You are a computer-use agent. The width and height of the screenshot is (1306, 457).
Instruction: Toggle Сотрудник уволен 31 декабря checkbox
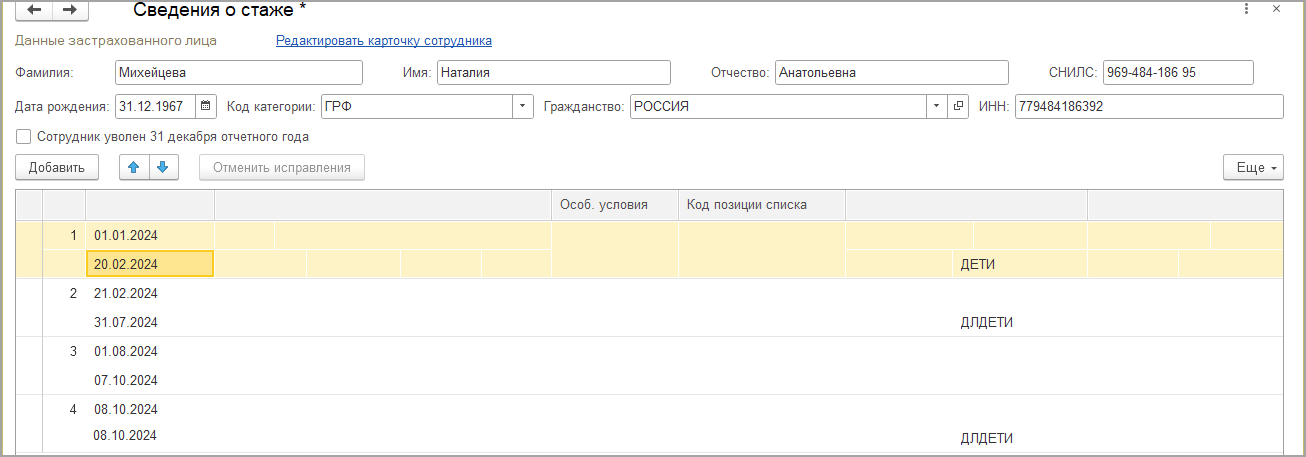[x=24, y=137]
